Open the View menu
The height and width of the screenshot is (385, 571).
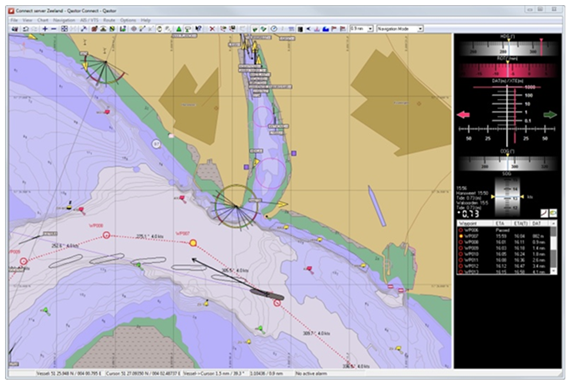27,20
